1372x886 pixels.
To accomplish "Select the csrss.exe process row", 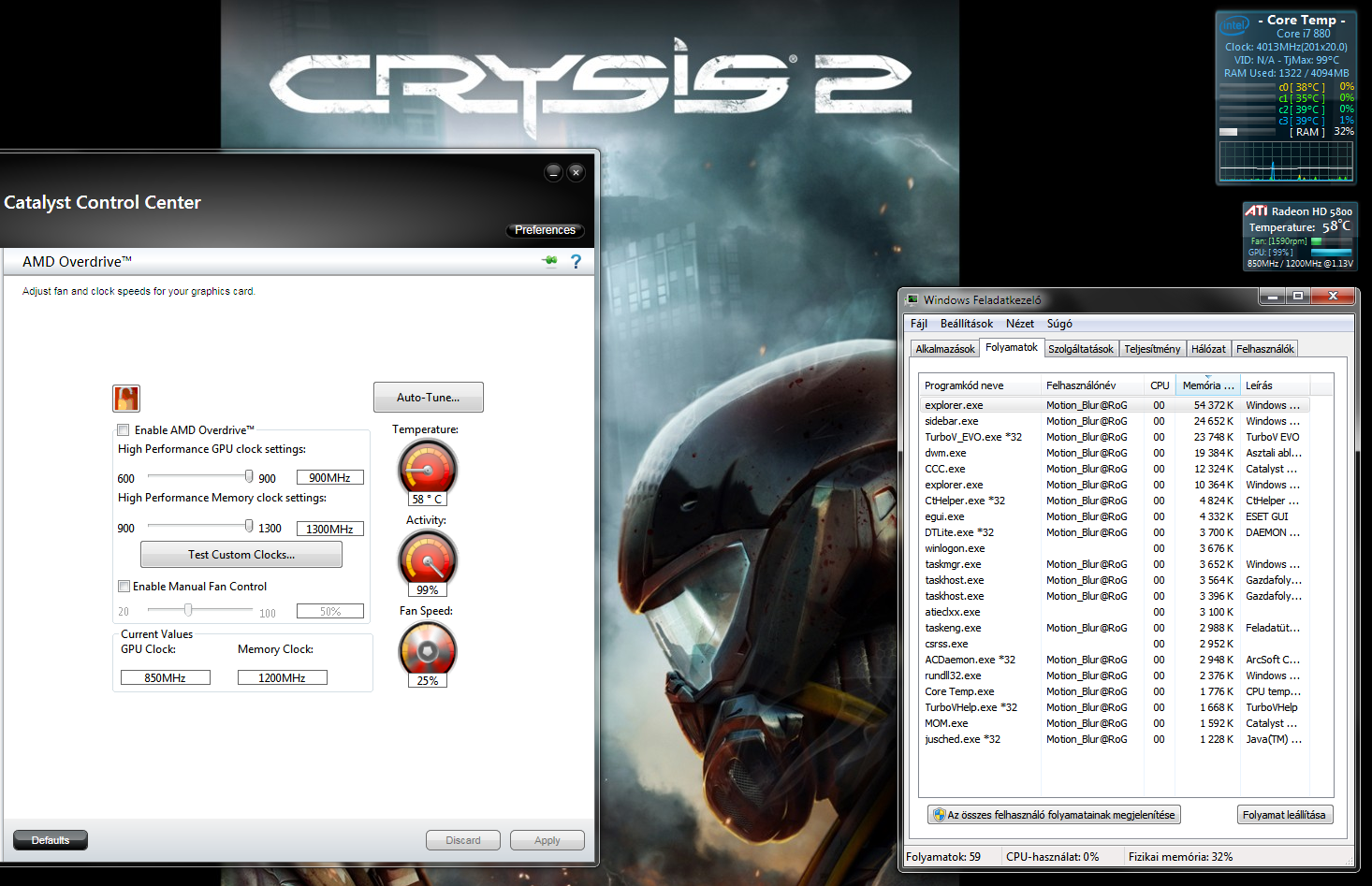I will (x=1115, y=644).
